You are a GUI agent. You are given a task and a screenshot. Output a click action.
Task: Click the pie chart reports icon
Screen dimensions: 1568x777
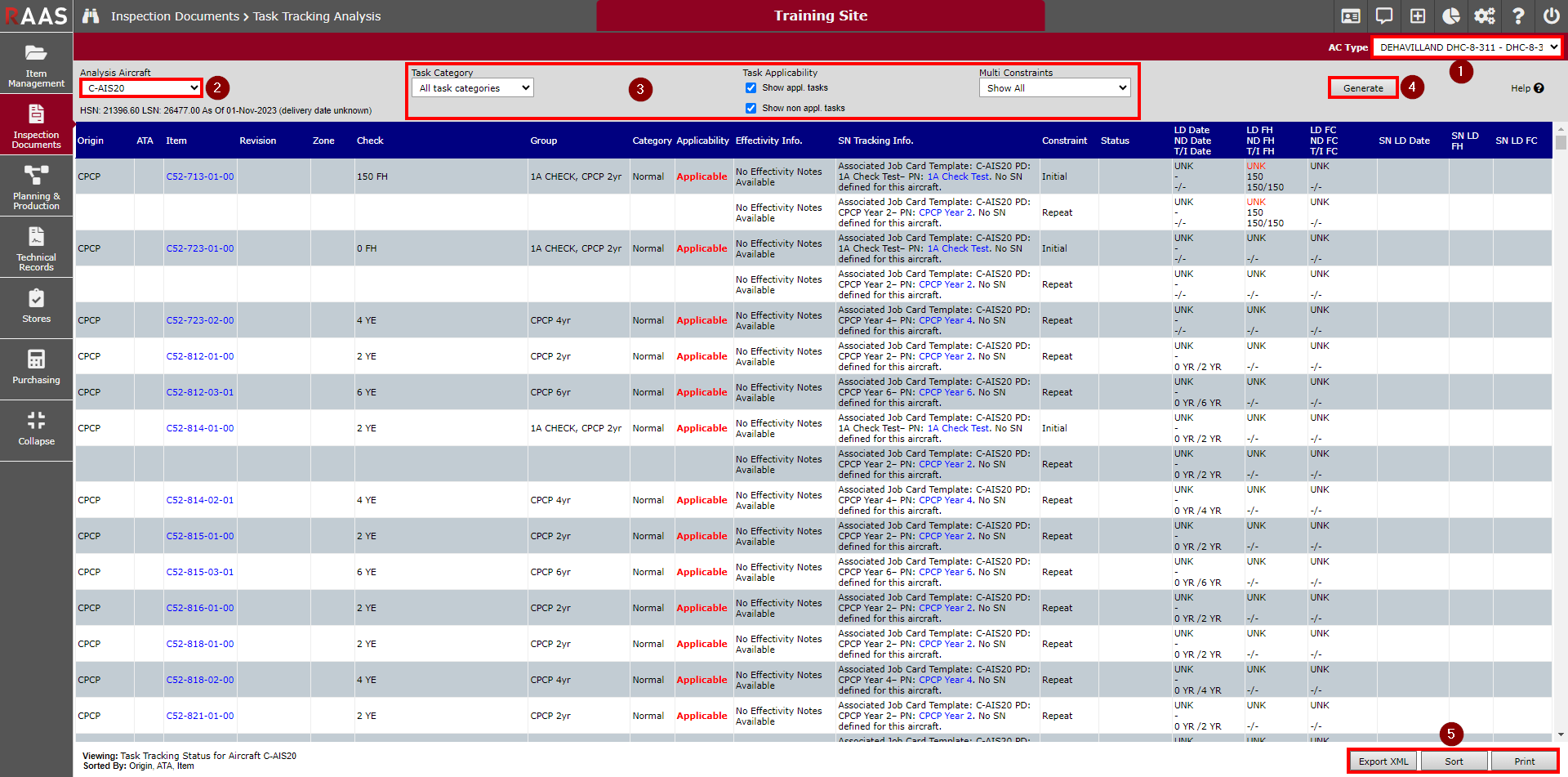[1451, 16]
